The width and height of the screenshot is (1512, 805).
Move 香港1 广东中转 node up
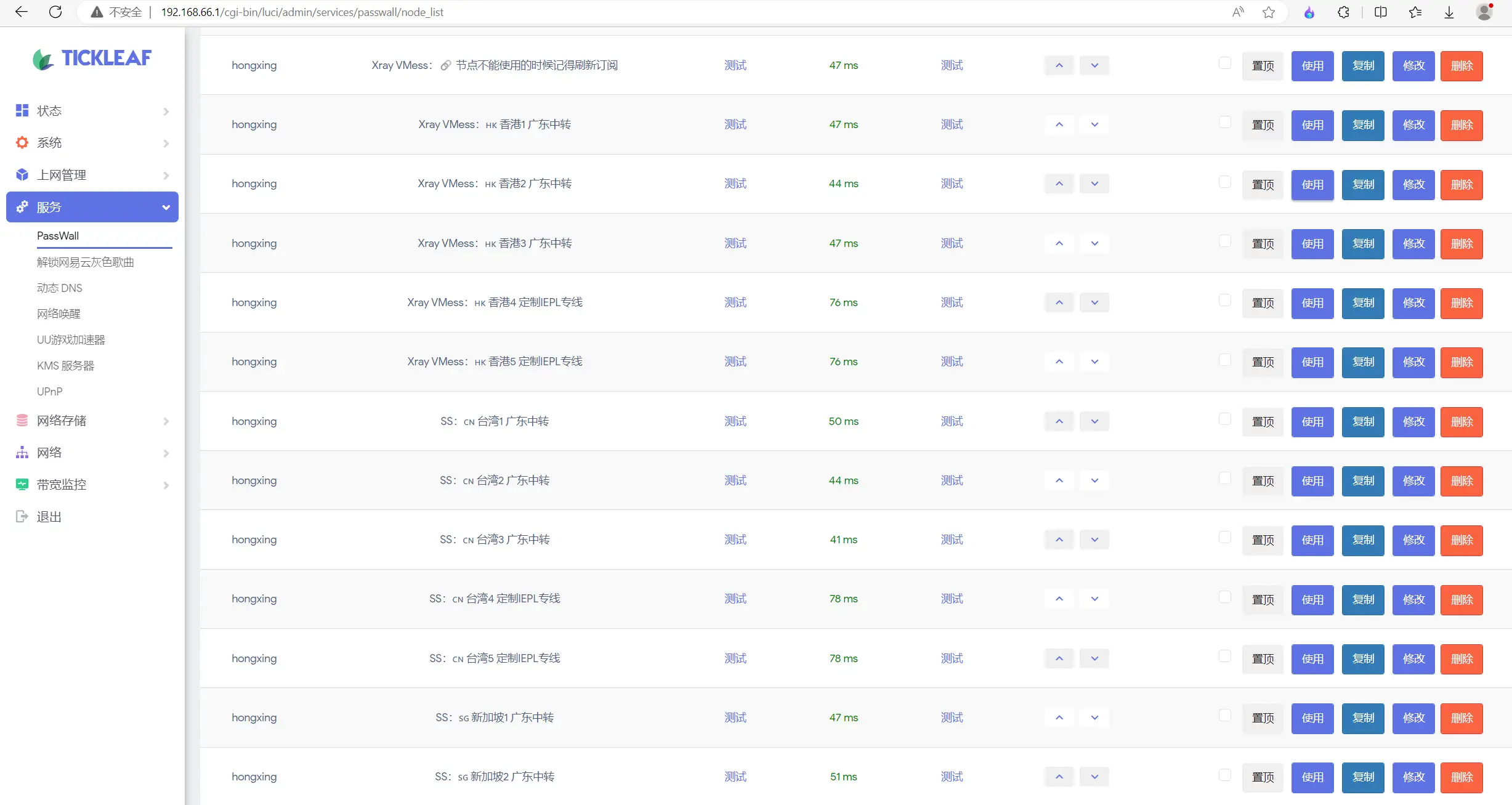(x=1059, y=124)
